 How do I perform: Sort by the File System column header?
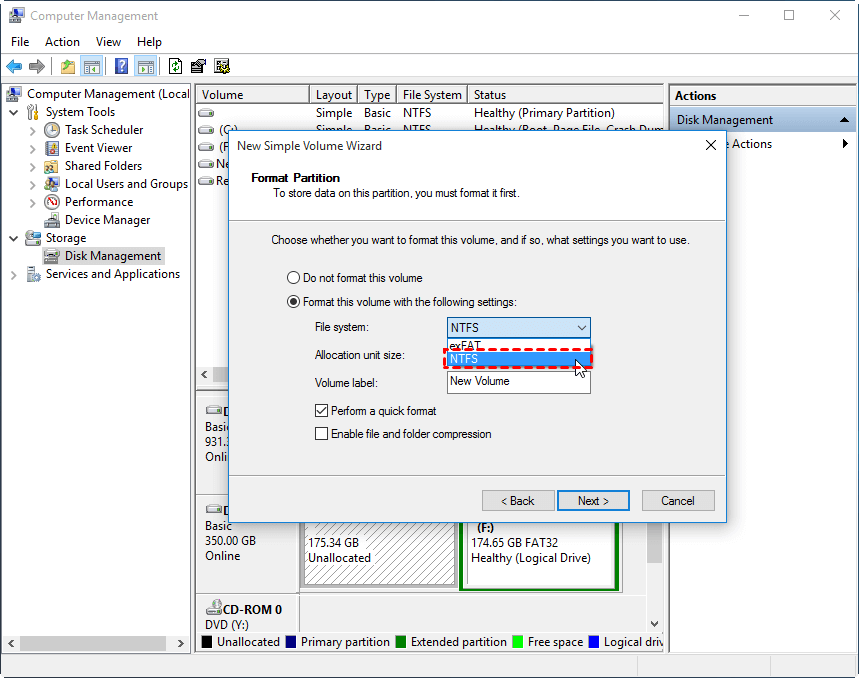click(432, 95)
